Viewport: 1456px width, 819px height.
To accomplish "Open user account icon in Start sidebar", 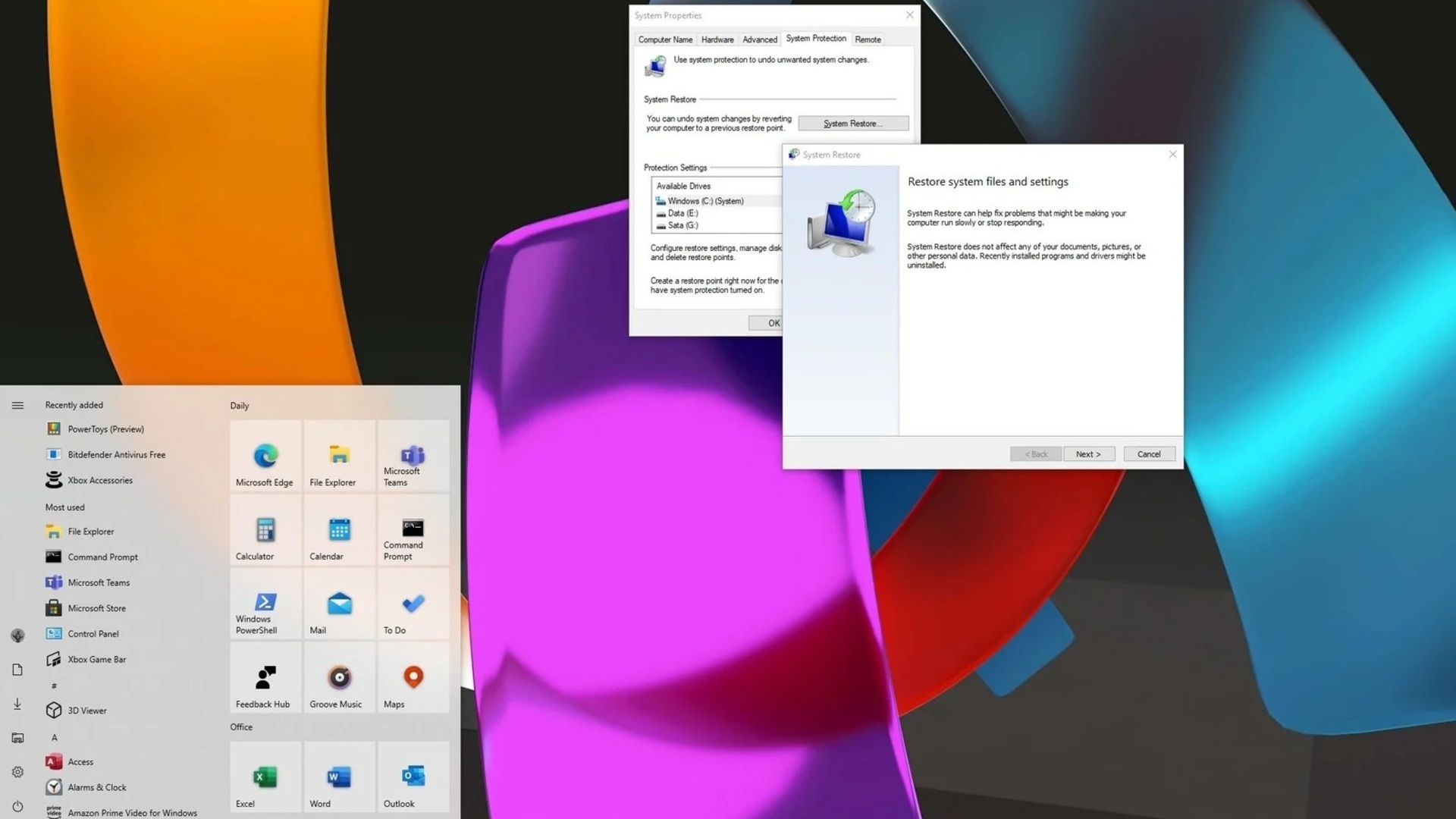I will 17,635.
